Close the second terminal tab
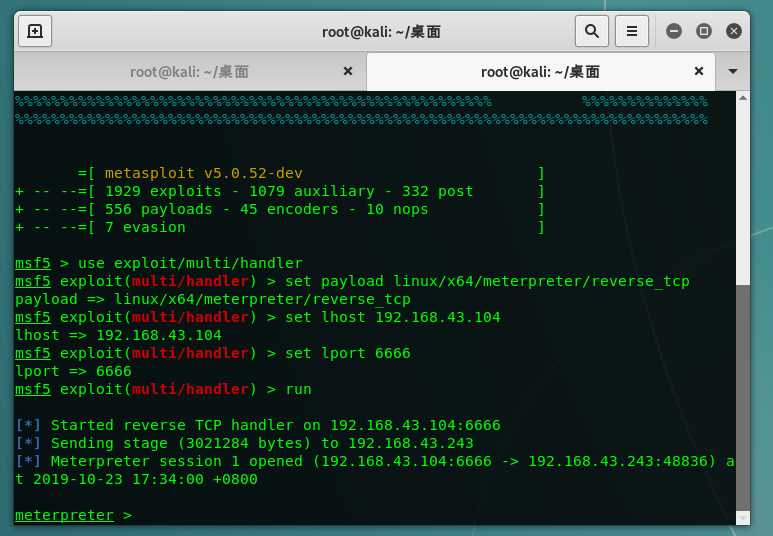The height and width of the screenshot is (536, 773). (699, 71)
